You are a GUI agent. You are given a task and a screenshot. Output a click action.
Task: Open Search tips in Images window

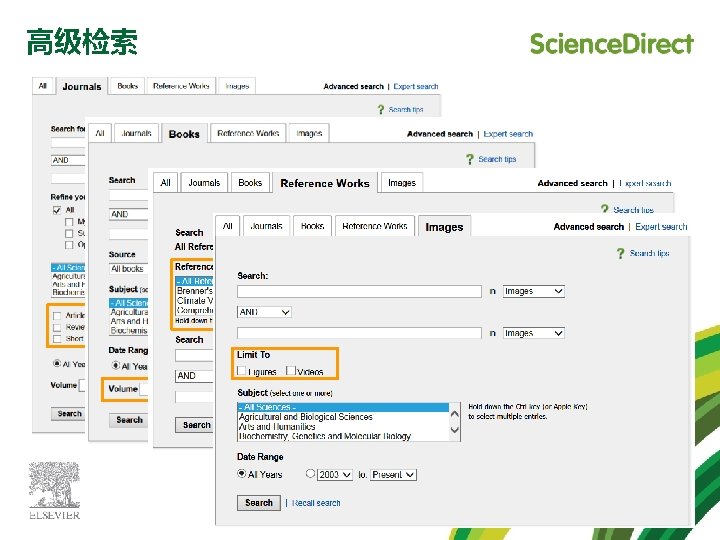pyautogui.click(x=649, y=253)
